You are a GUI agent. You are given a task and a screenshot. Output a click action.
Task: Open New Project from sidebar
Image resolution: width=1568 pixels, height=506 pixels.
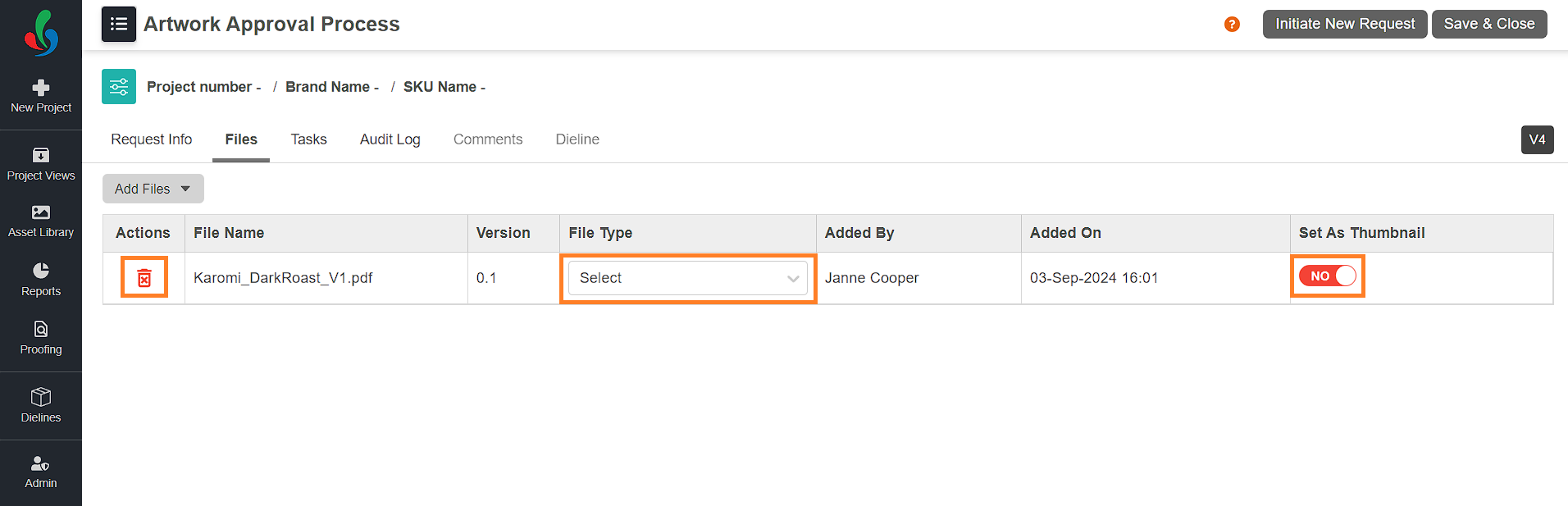click(41, 96)
